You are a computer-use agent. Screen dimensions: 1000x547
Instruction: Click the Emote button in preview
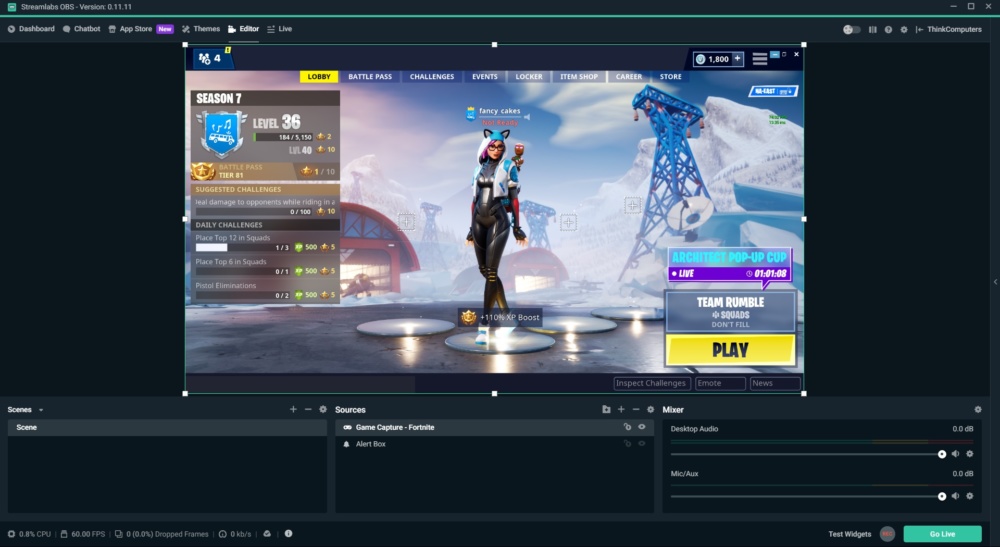tap(720, 383)
